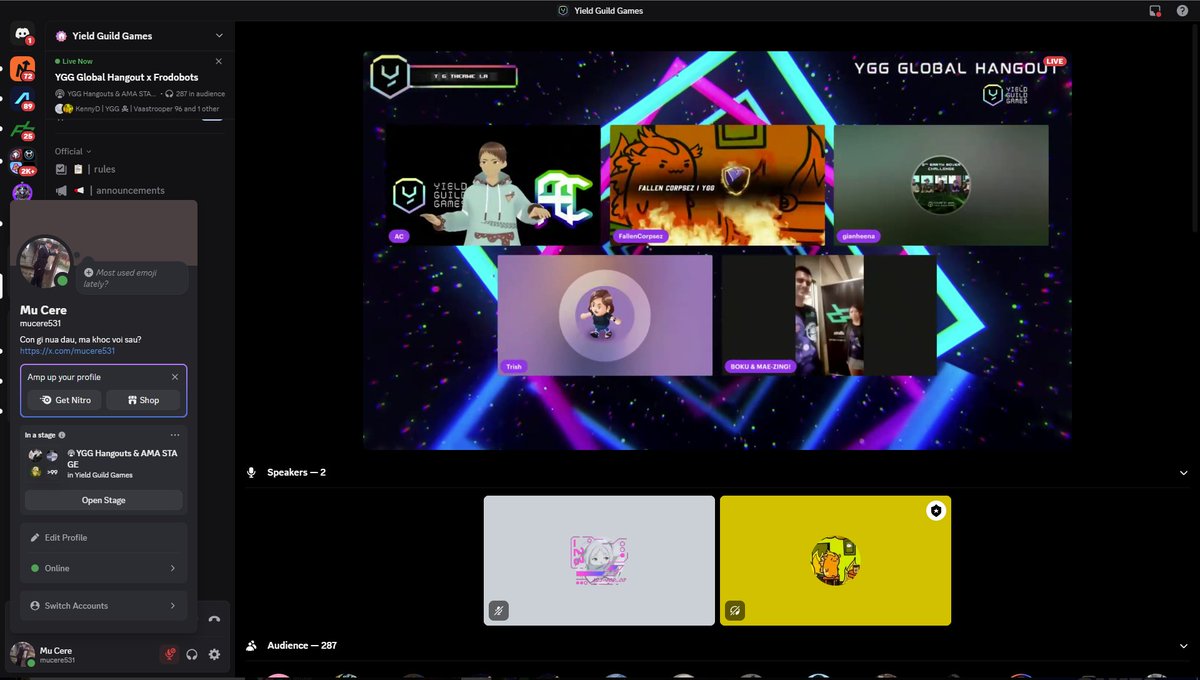Open the green server with 25 badge
This screenshot has width=1200, height=680.
[22, 129]
